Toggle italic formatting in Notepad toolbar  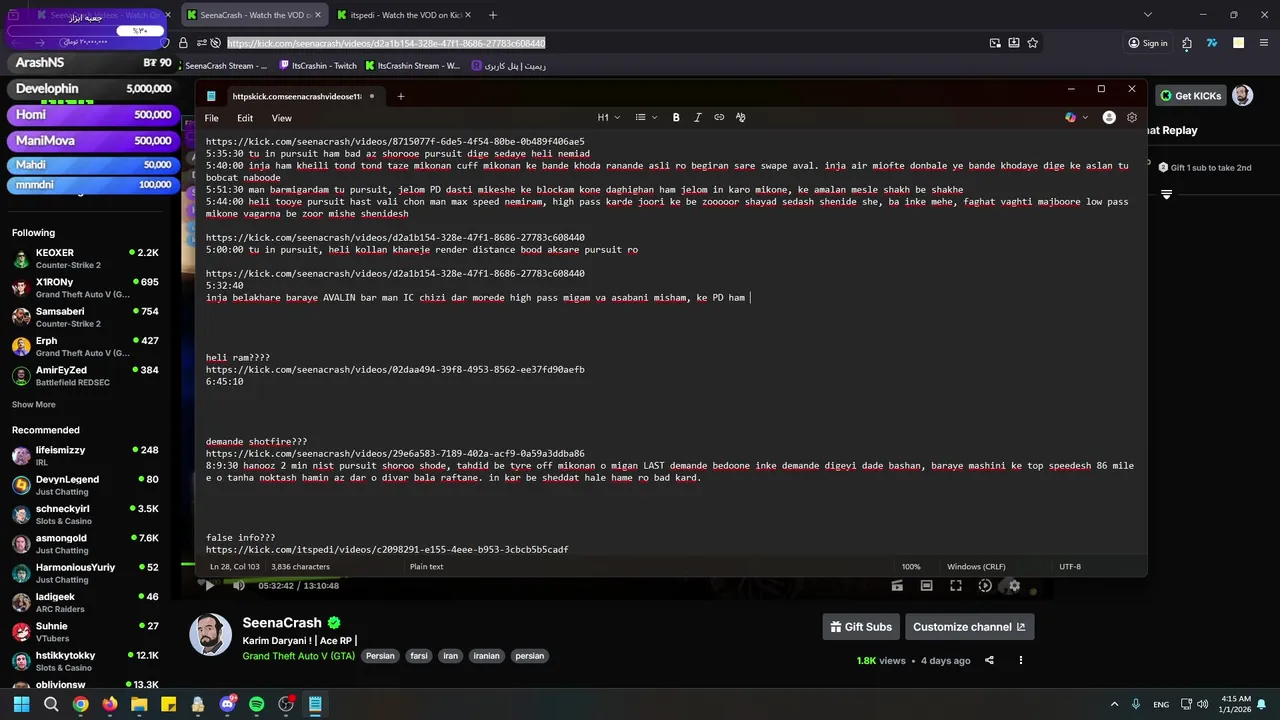coord(697,117)
